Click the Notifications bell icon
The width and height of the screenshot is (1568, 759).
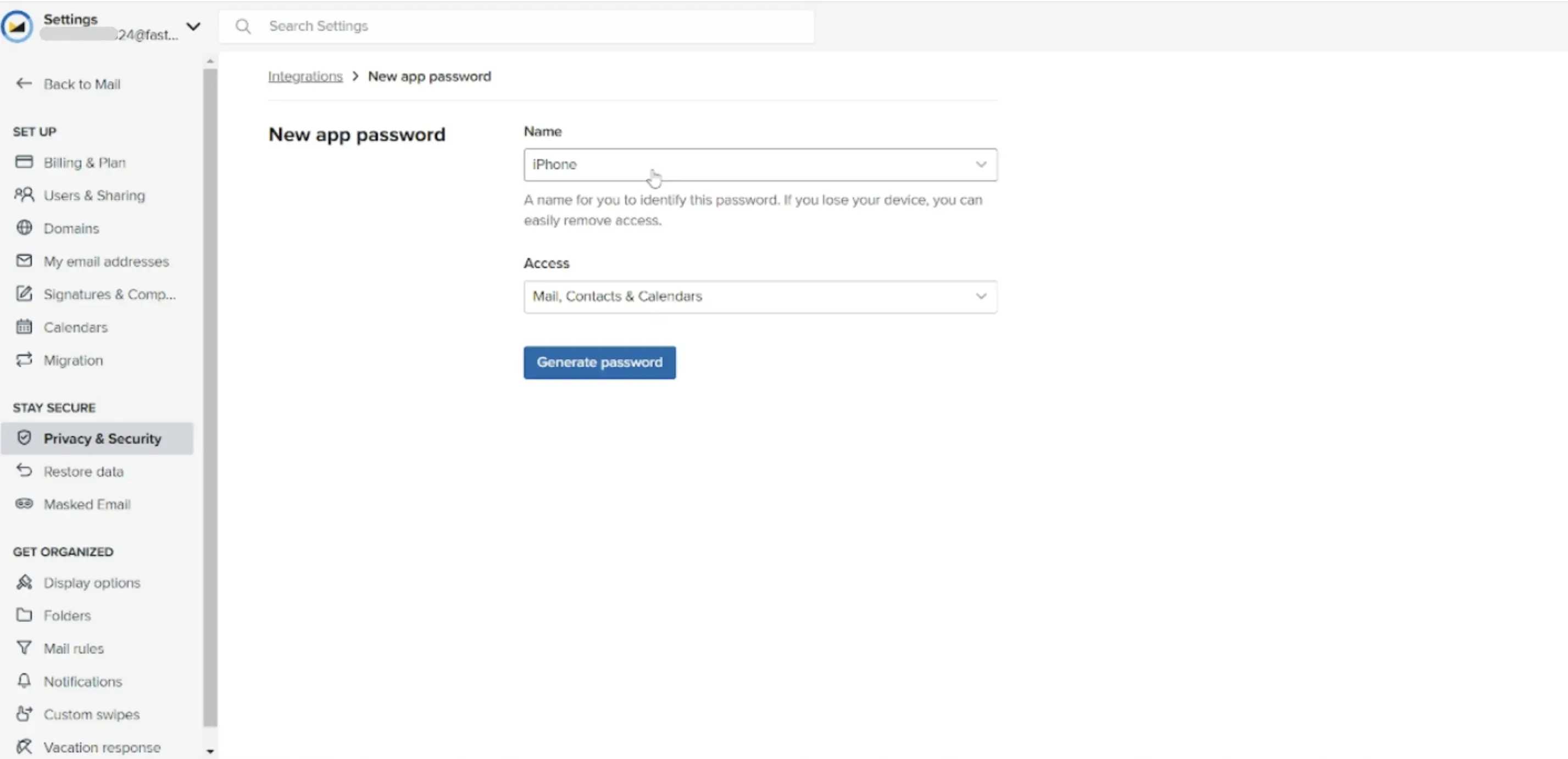[x=24, y=680]
